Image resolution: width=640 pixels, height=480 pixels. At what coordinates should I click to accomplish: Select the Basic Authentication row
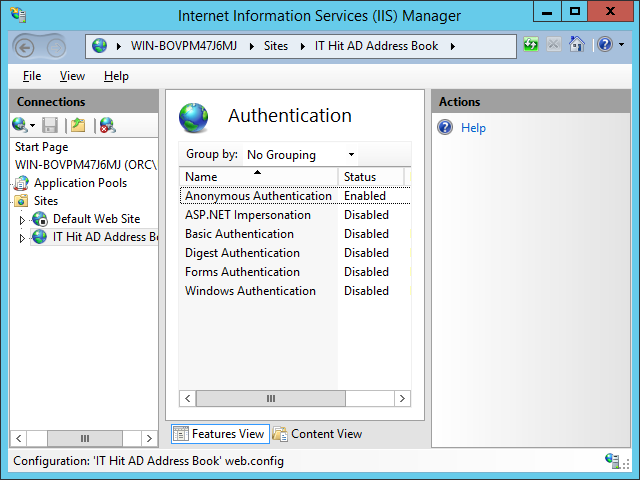click(295, 234)
